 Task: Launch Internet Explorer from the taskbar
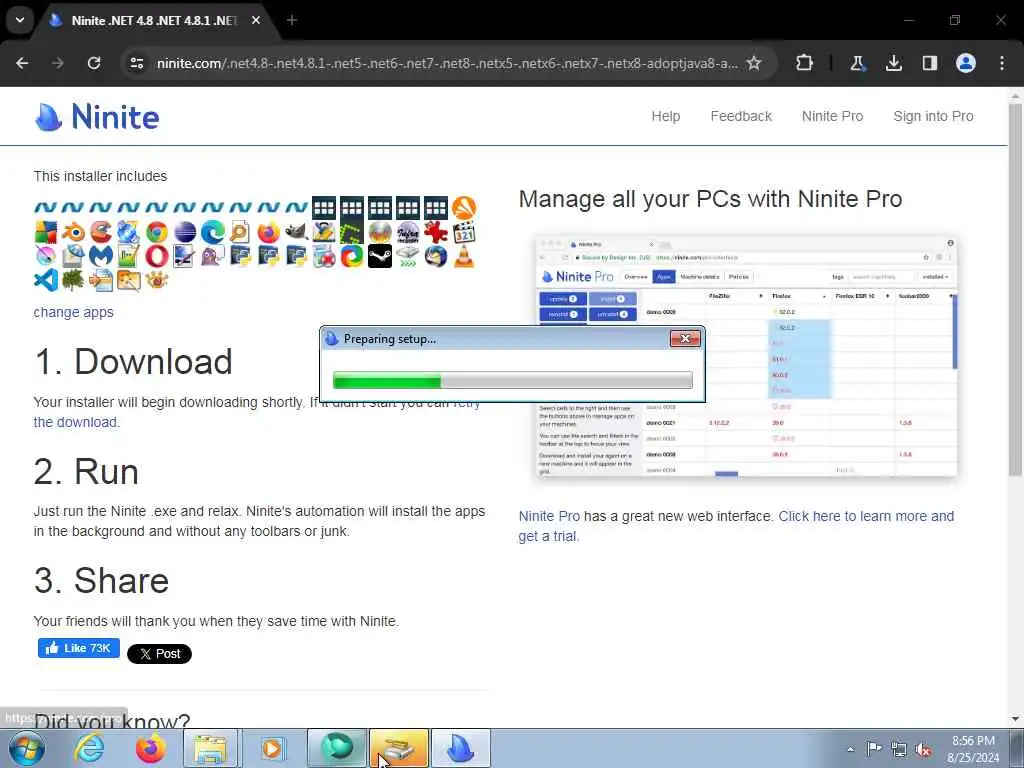89,748
